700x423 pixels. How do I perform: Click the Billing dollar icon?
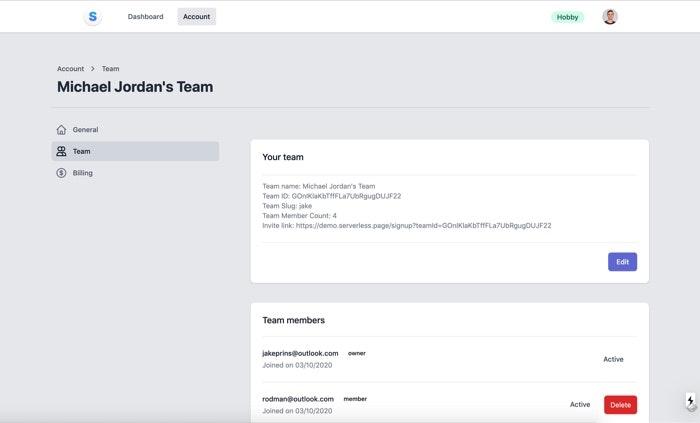[62, 173]
